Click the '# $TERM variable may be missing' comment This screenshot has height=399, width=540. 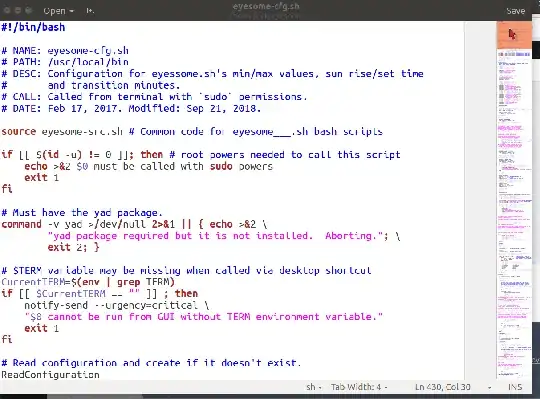click(186, 270)
